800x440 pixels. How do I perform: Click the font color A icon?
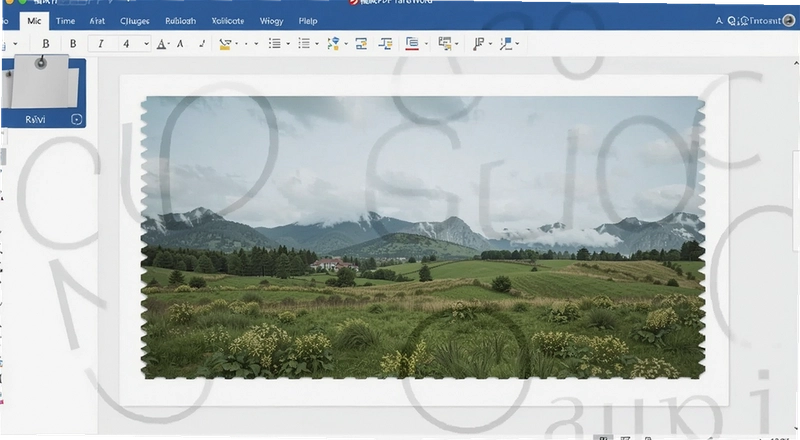click(161, 44)
